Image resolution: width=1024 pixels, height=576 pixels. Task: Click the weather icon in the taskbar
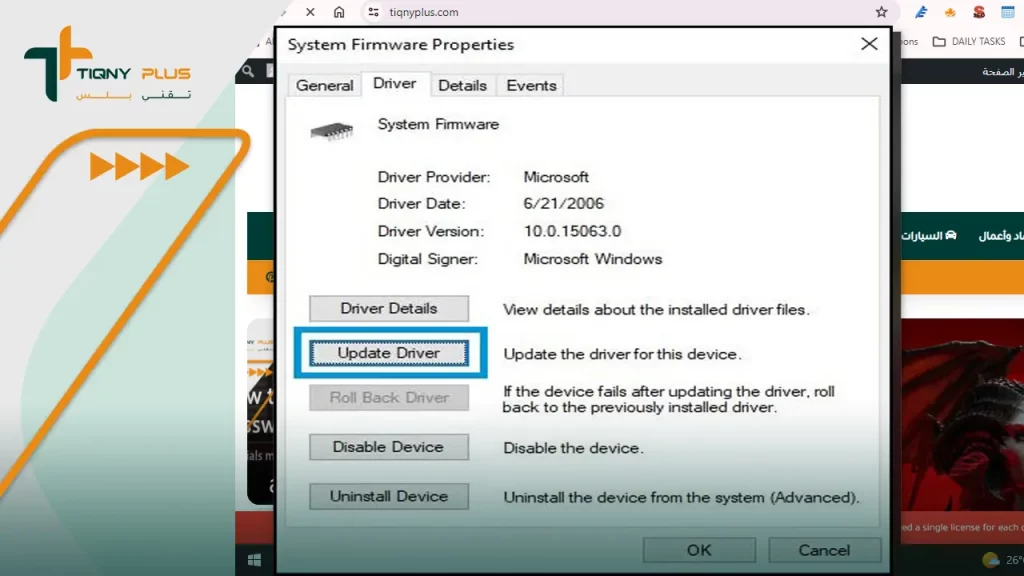pyautogui.click(x=991, y=559)
